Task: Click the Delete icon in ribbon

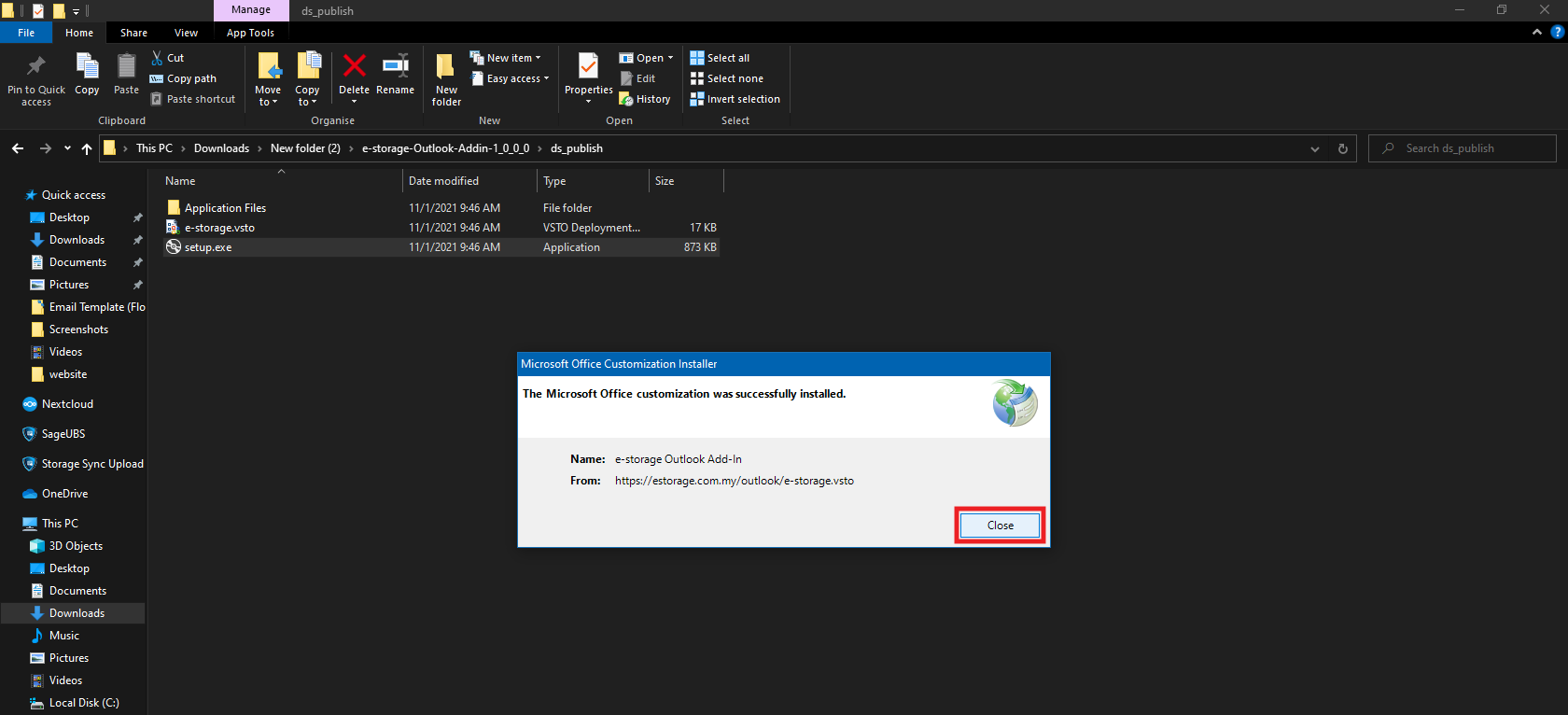Action: (x=354, y=67)
